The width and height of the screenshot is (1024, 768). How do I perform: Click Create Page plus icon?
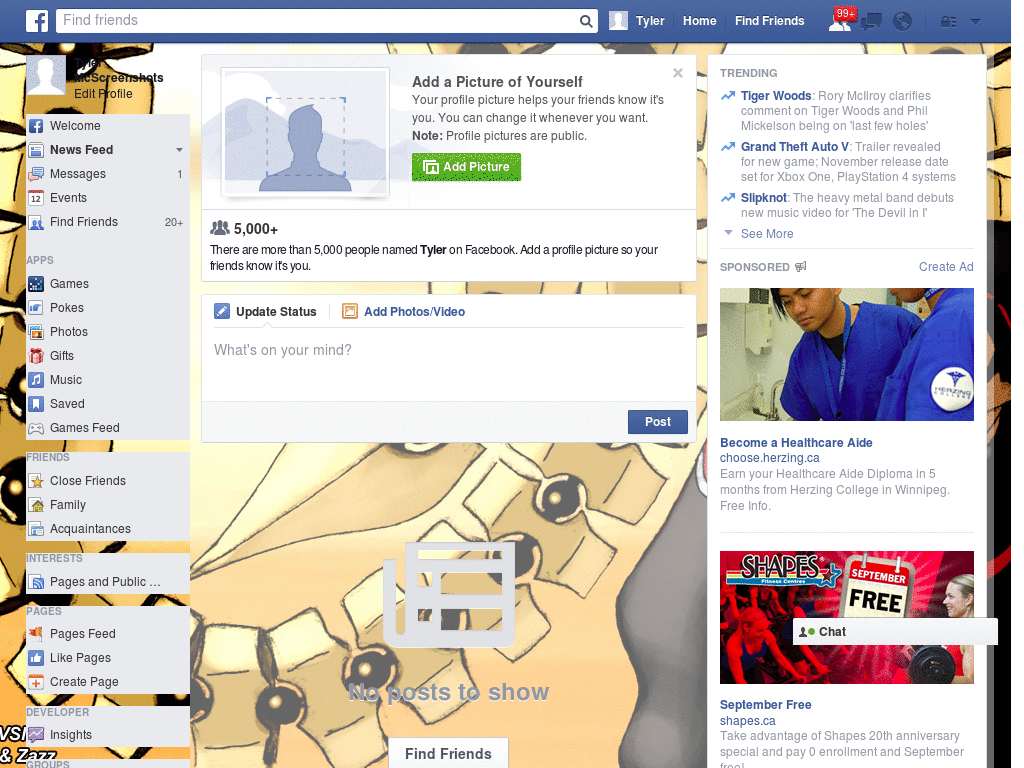click(36, 682)
